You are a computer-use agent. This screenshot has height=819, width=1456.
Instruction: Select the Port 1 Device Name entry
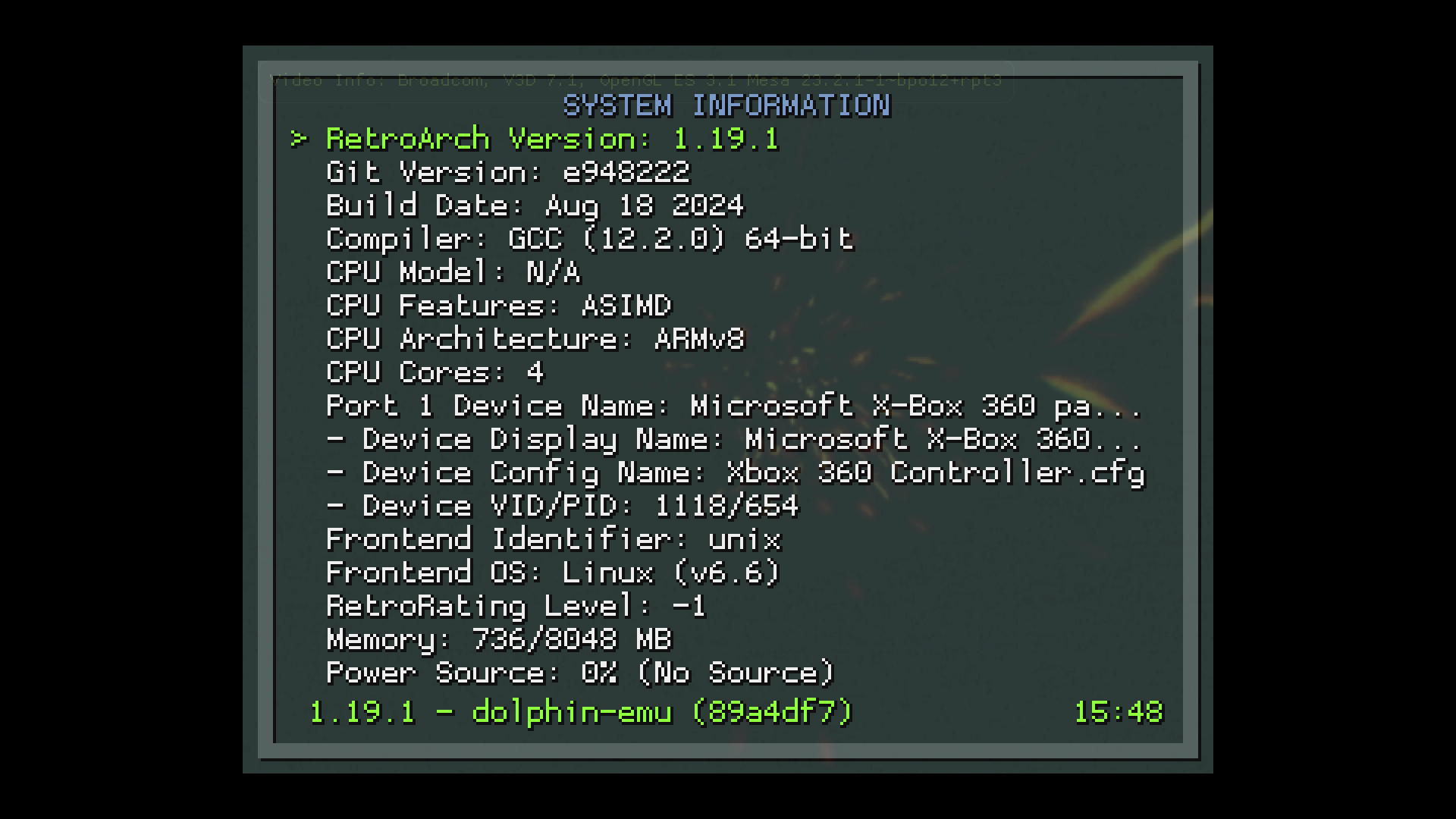734,406
